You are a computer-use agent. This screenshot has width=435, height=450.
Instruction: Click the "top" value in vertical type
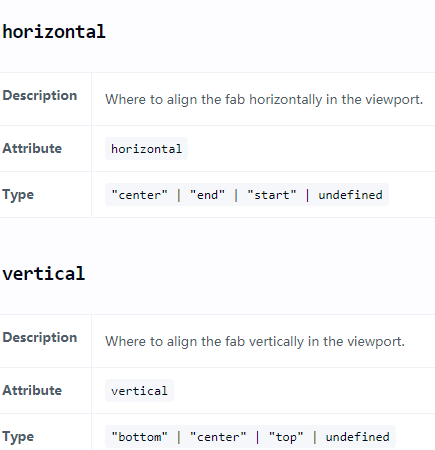pyautogui.click(x=286, y=437)
